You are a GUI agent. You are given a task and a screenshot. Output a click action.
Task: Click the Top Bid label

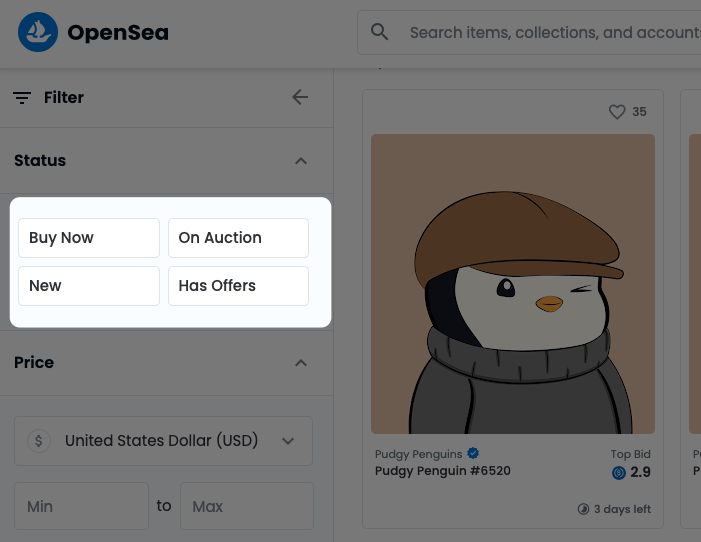coord(630,454)
